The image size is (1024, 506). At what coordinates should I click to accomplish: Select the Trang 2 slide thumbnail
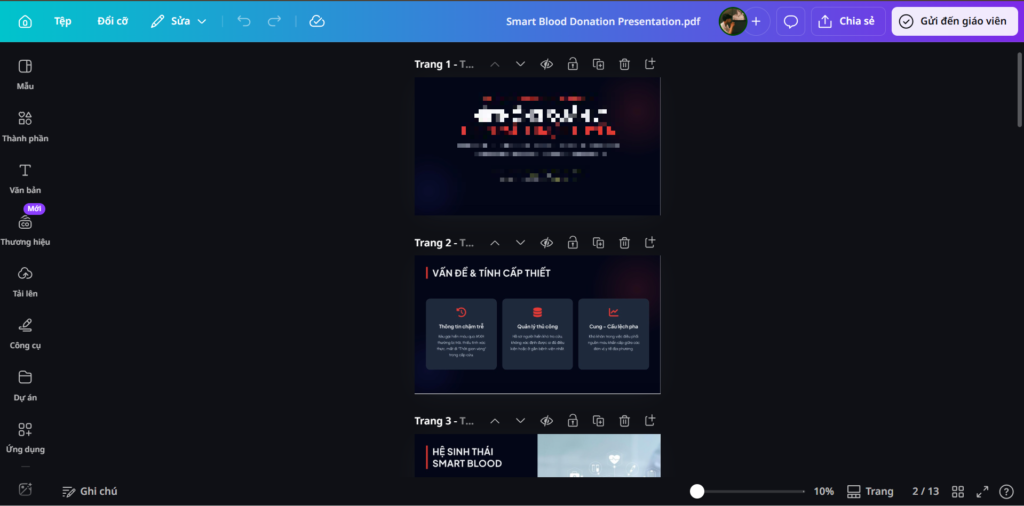coord(537,324)
